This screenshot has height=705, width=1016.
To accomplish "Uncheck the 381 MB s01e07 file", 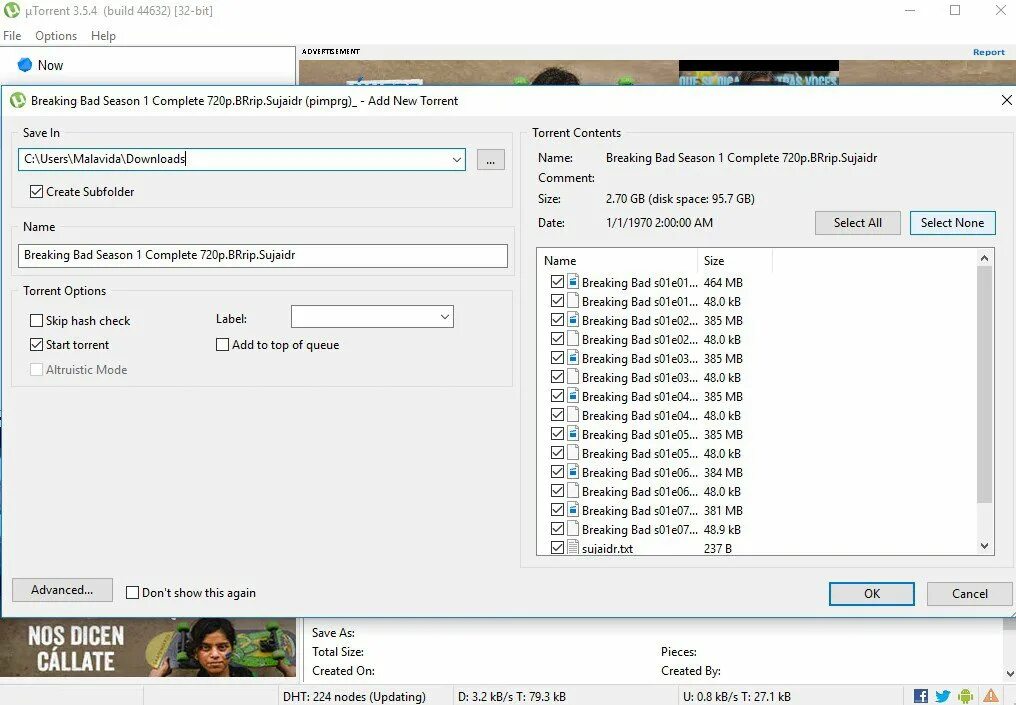I will (x=557, y=510).
